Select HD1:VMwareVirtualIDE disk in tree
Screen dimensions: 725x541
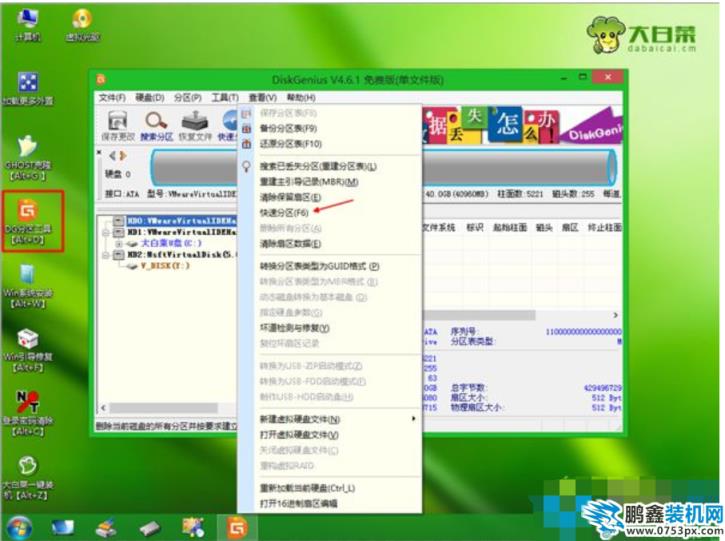[x=182, y=232]
